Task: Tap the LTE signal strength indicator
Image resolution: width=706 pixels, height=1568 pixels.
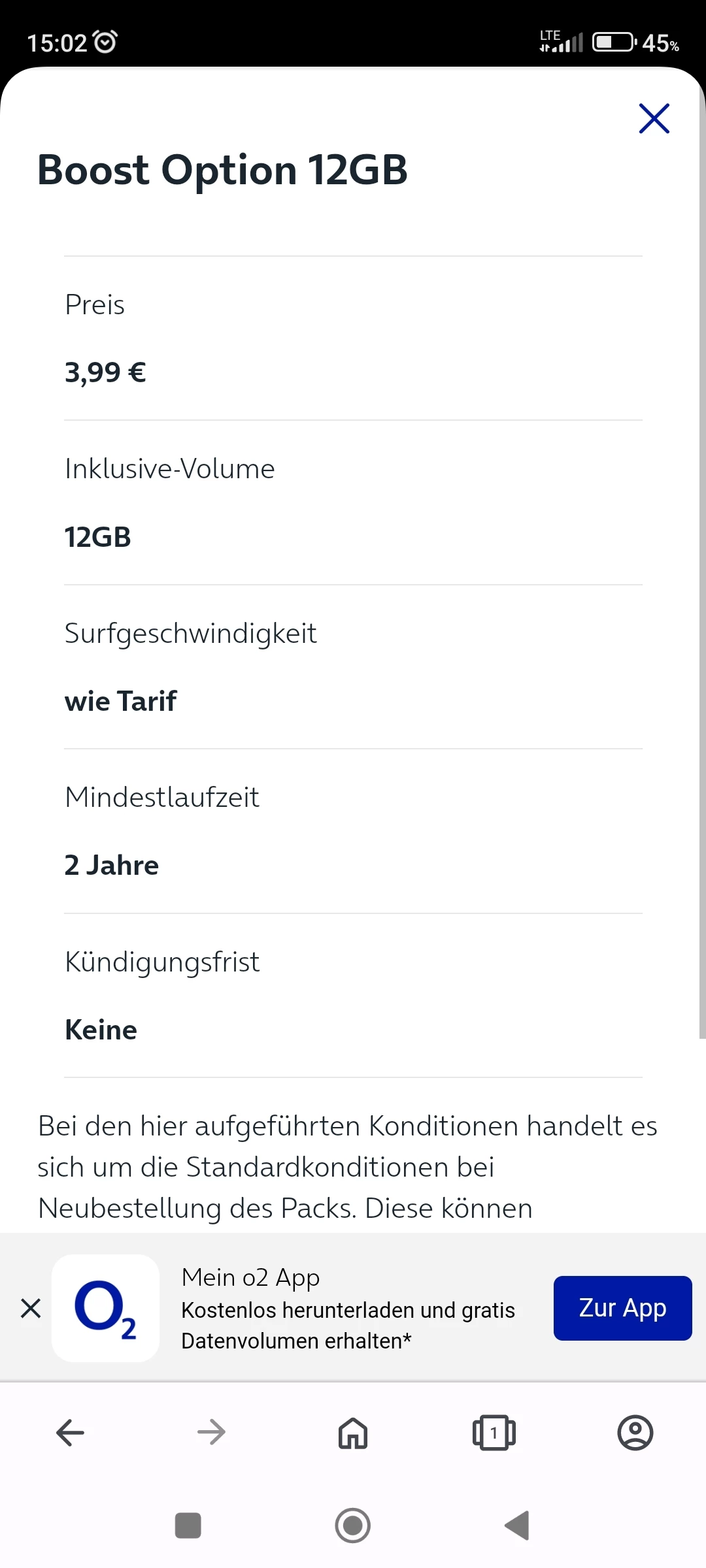Action: pos(562,41)
